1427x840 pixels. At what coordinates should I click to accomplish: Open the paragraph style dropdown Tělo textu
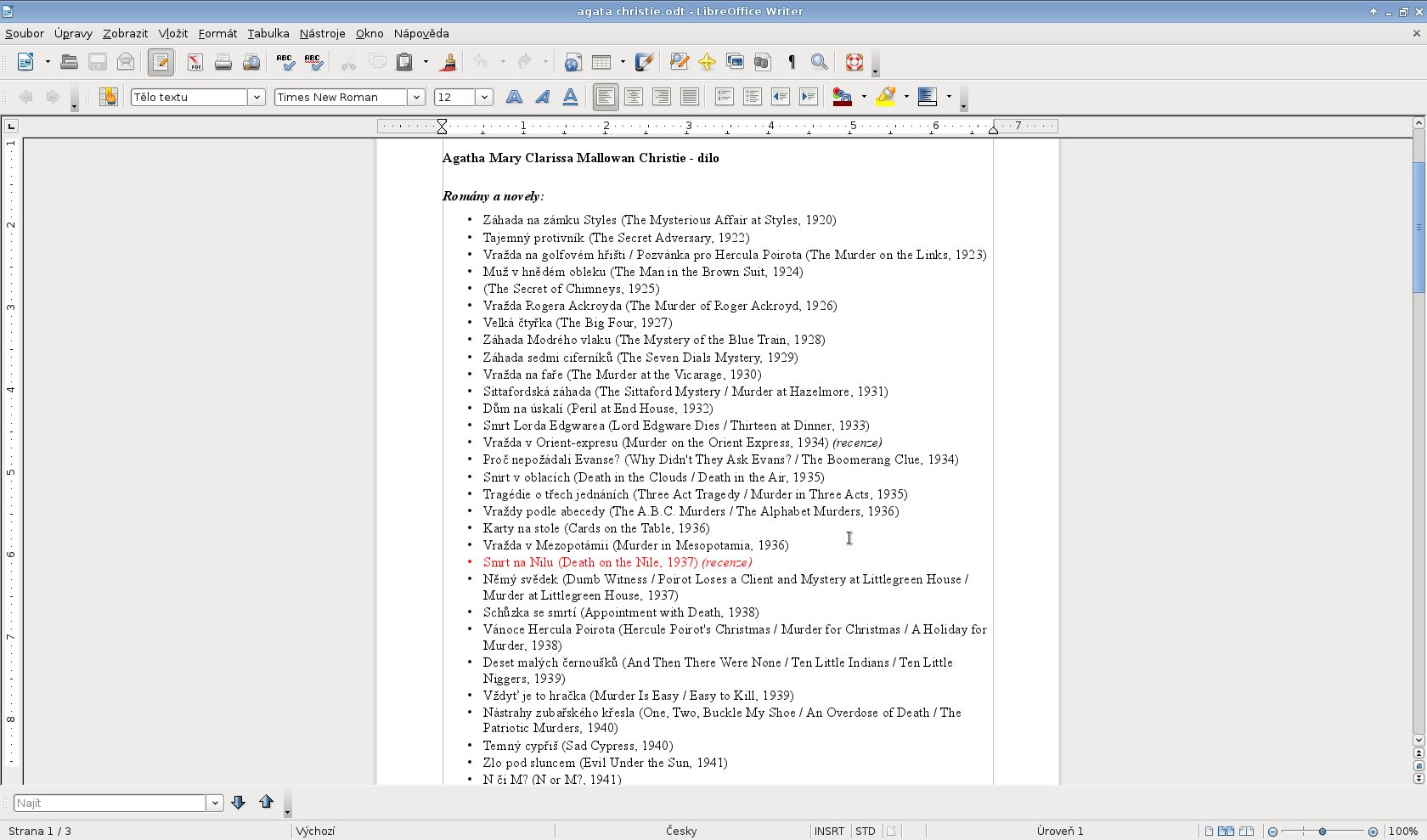coord(257,97)
